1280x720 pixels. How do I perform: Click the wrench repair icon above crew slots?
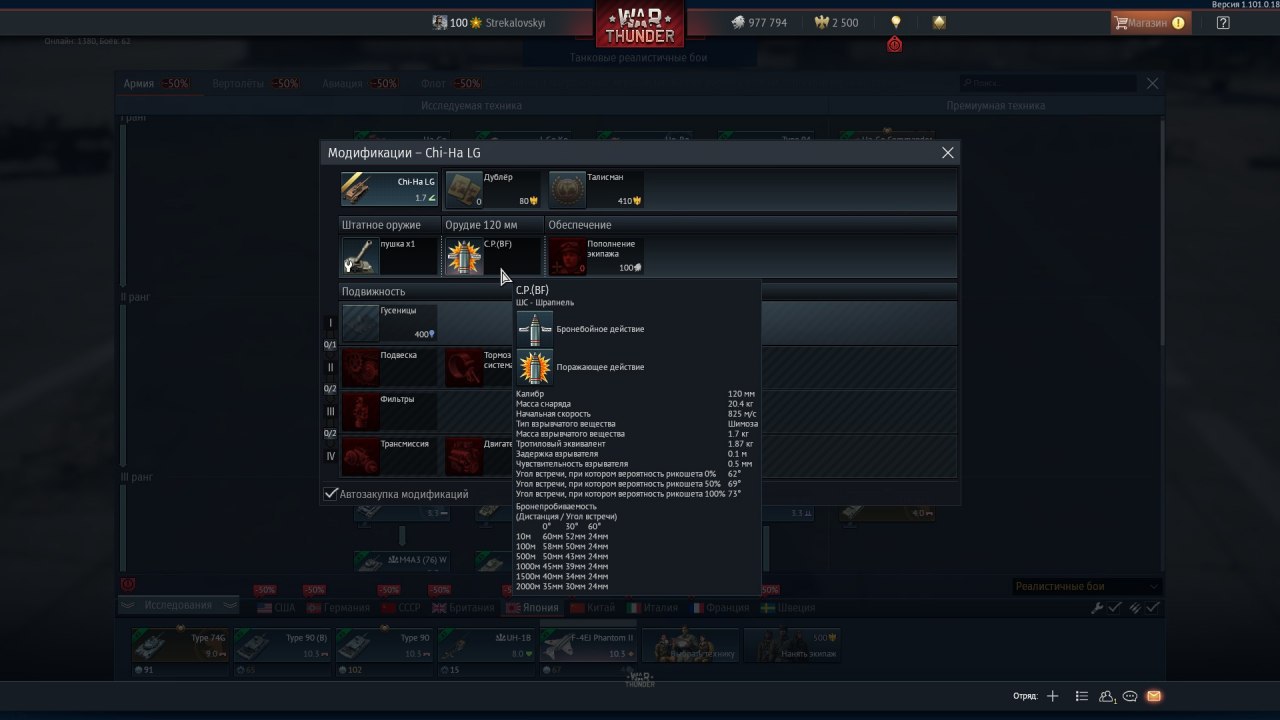click(x=1097, y=607)
